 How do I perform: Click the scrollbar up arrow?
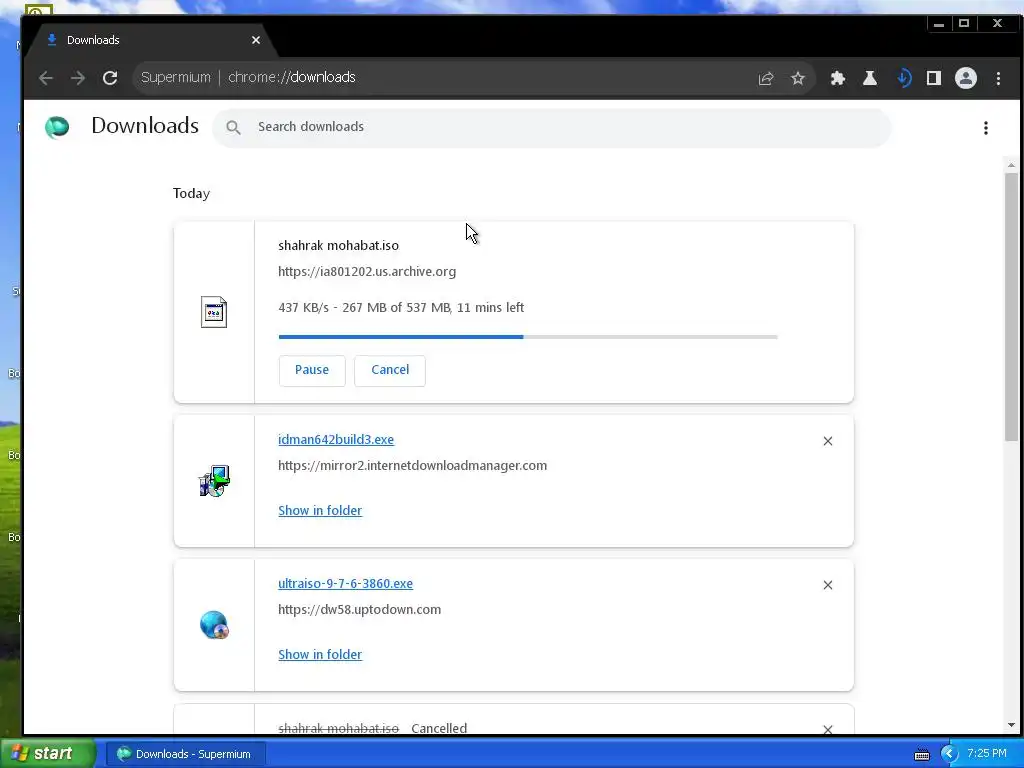click(1011, 165)
